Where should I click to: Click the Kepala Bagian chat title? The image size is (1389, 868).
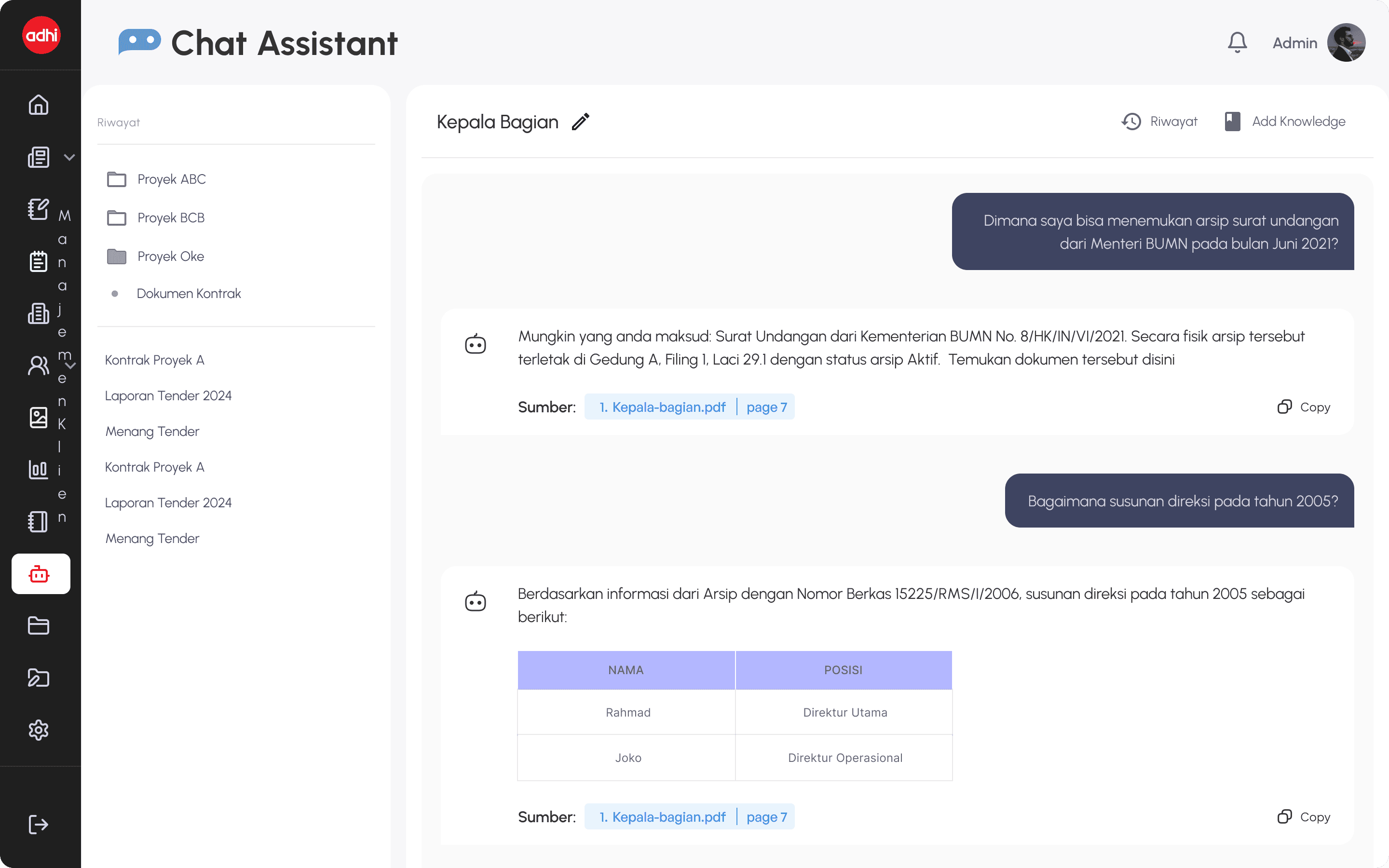[498, 122]
